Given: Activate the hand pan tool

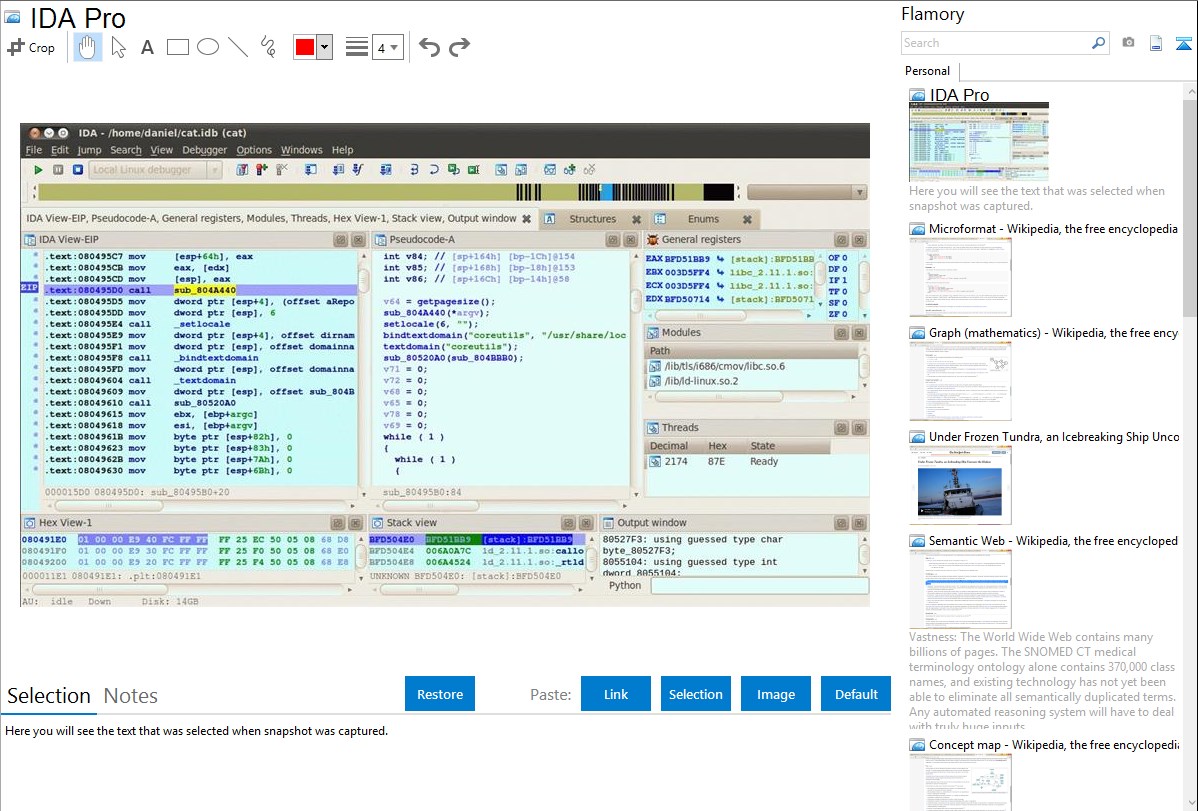Looking at the screenshot, I should 87,47.
